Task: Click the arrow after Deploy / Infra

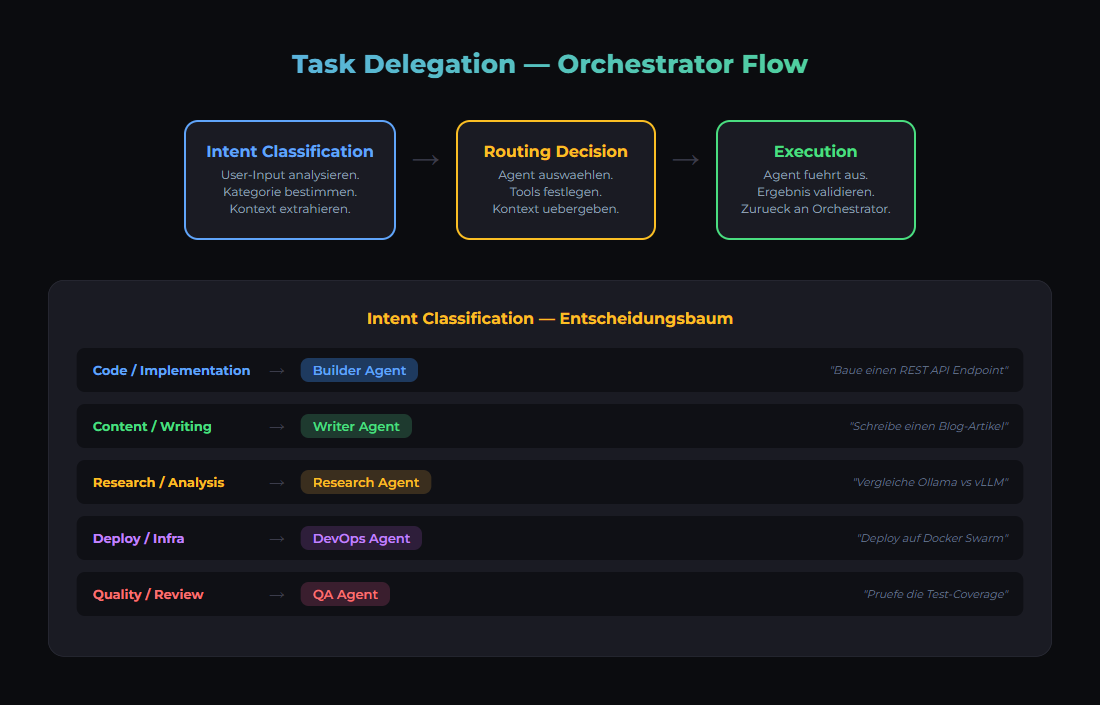Action: (276, 538)
